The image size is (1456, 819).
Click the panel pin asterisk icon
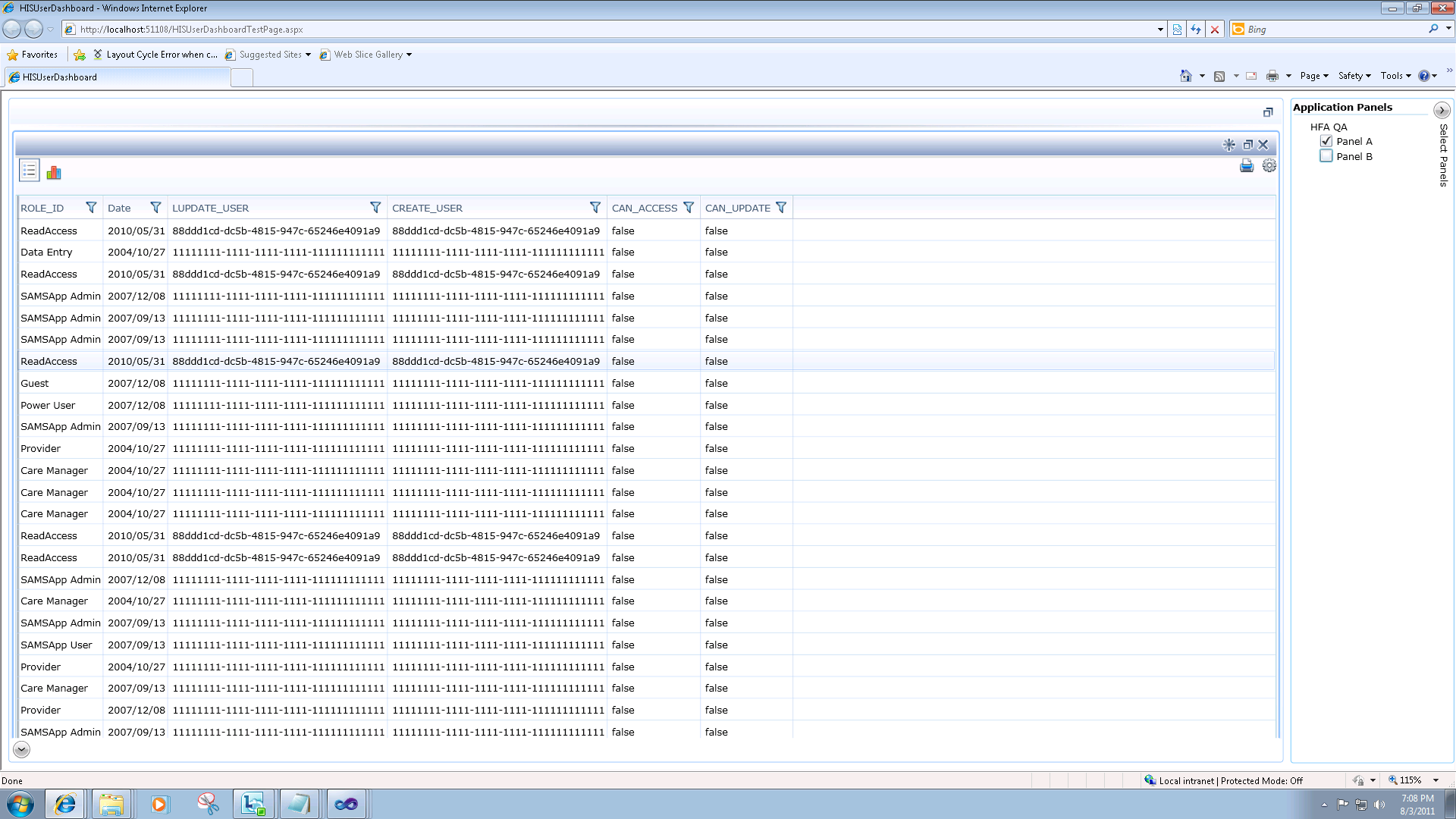click(x=1228, y=145)
